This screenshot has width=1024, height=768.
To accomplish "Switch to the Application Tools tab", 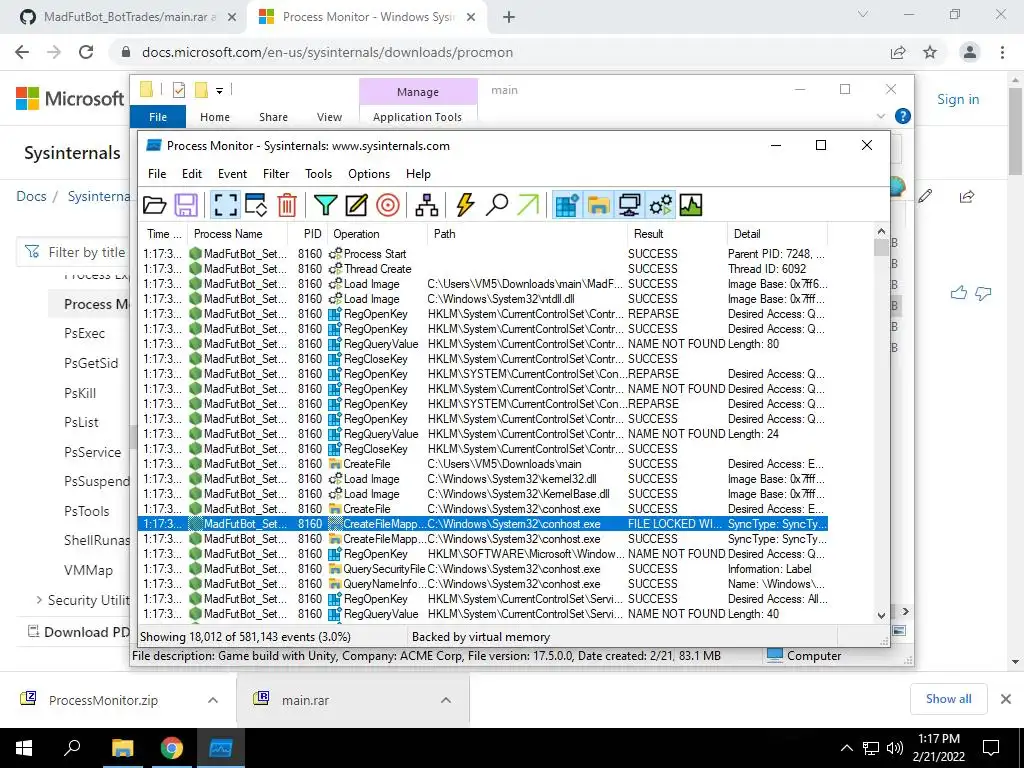I will coord(417,117).
